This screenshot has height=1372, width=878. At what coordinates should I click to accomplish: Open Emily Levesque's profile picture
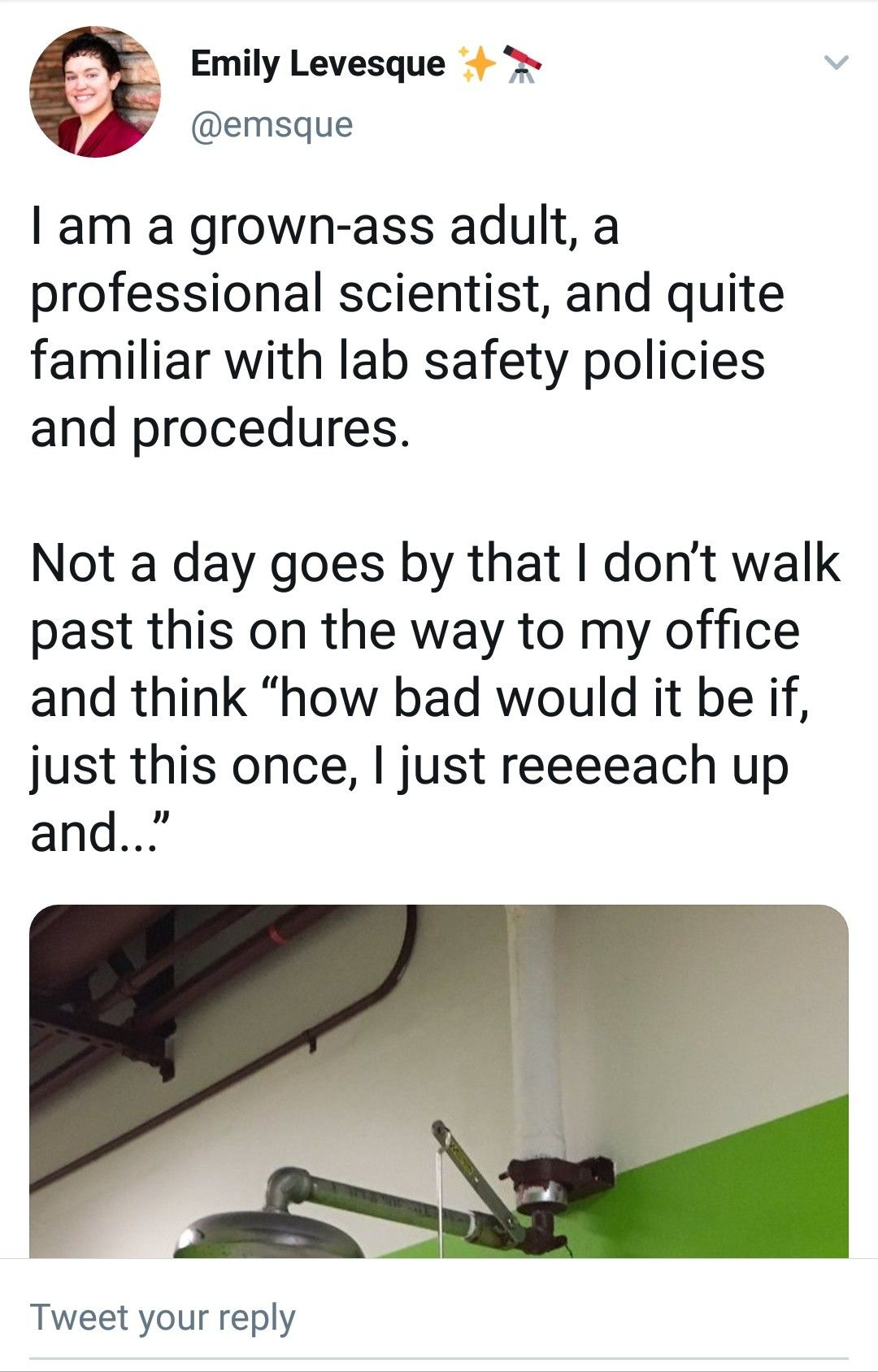(95, 91)
